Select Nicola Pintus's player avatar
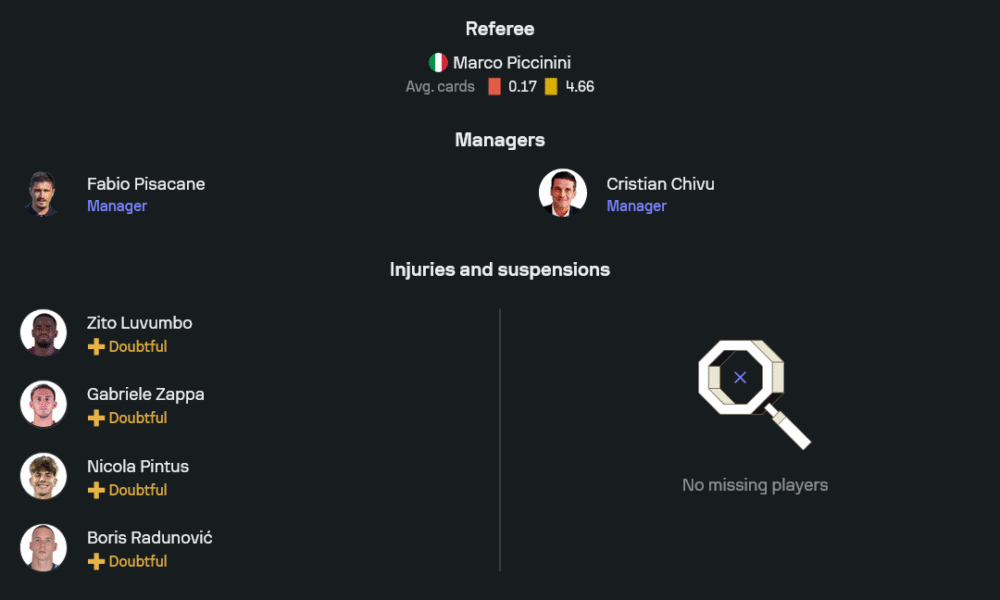1000x600 pixels. click(43, 476)
